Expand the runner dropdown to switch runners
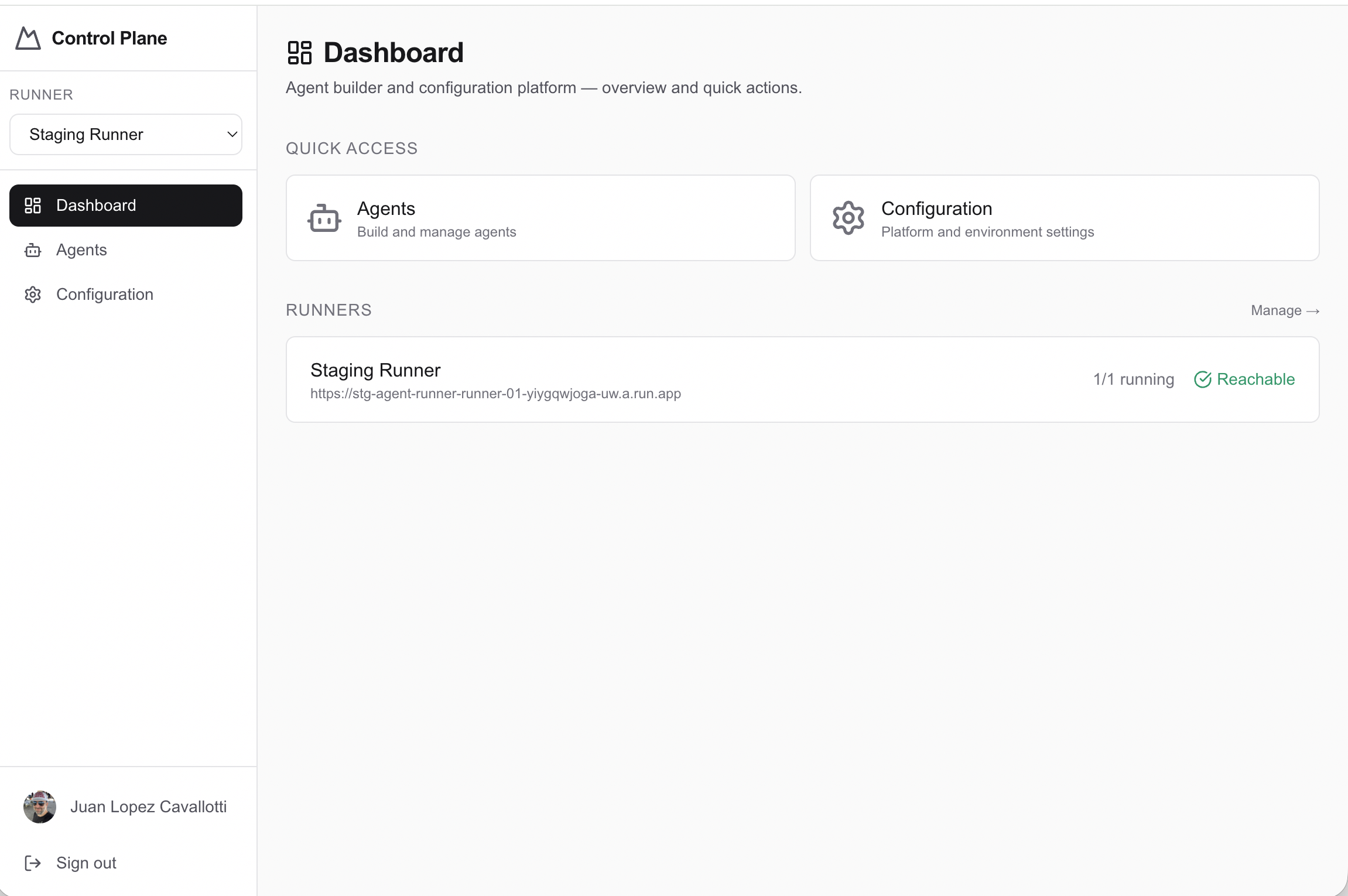Screen dimensions: 1348x896 125,134
